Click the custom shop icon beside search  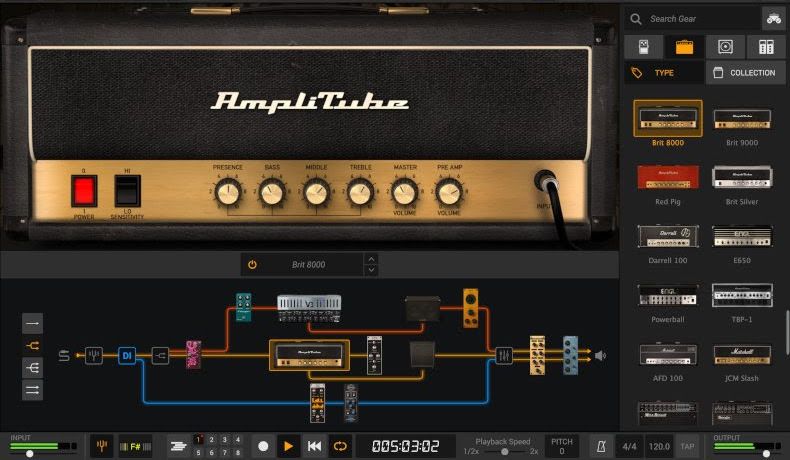(x=773, y=19)
